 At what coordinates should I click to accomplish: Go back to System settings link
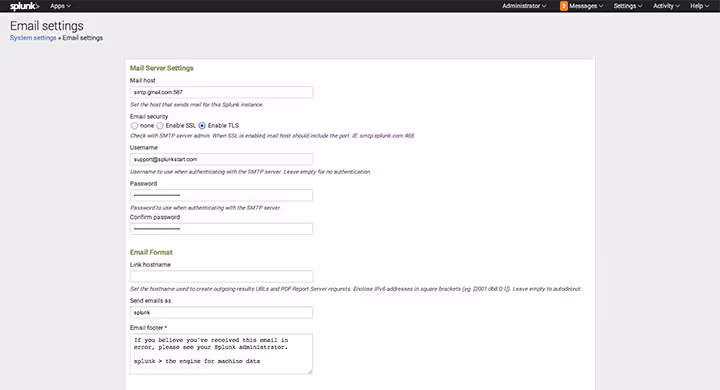point(33,38)
